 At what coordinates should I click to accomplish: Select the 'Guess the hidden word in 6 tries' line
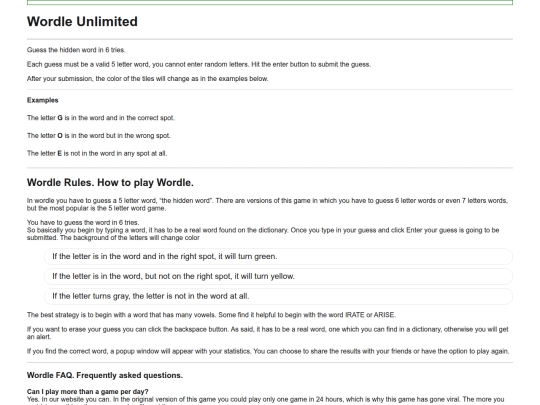tap(76, 50)
